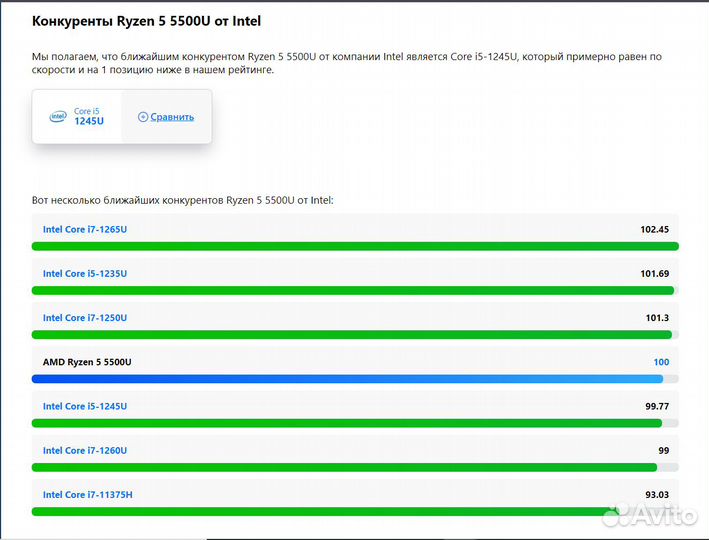Click the plus icon beside Сравнить
Image resolution: width=709 pixels, height=540 pixels.
point(142,117)
